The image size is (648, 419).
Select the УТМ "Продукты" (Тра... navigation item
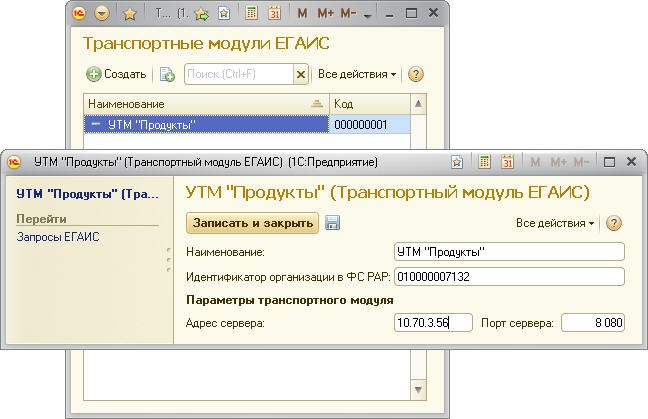[88, 194]
